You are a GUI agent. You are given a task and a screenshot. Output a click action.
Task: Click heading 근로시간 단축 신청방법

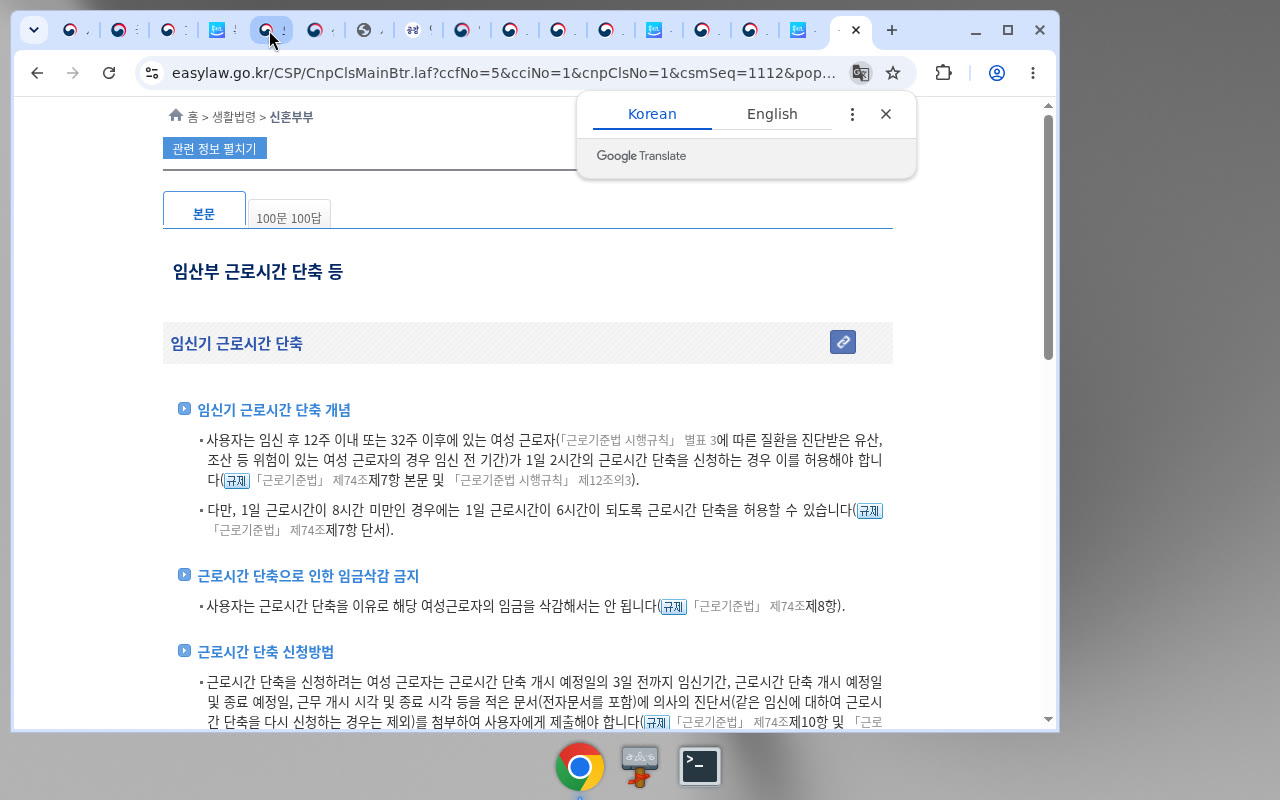266,652
